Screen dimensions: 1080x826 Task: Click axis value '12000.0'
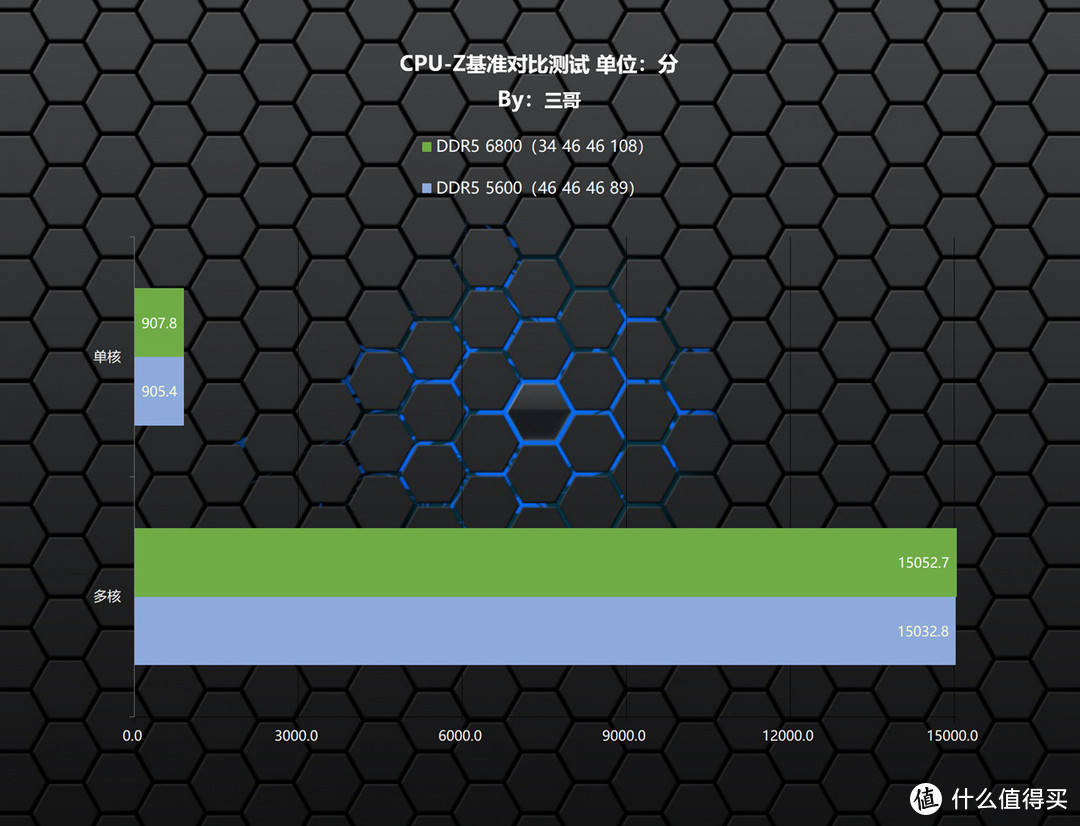point(788,736)
